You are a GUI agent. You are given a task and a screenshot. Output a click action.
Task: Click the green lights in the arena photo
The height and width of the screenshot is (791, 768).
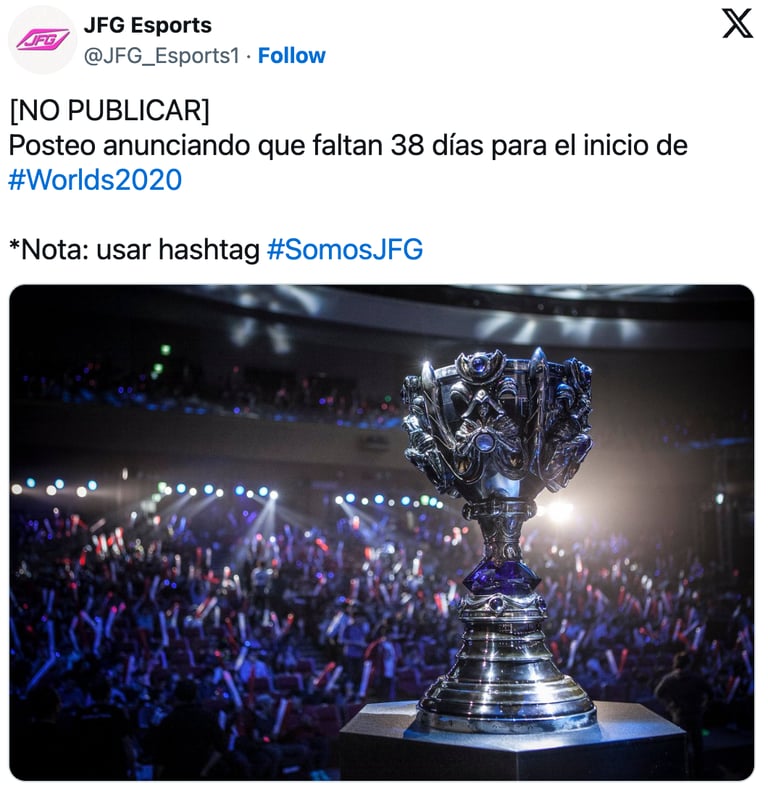click(161, 359)
